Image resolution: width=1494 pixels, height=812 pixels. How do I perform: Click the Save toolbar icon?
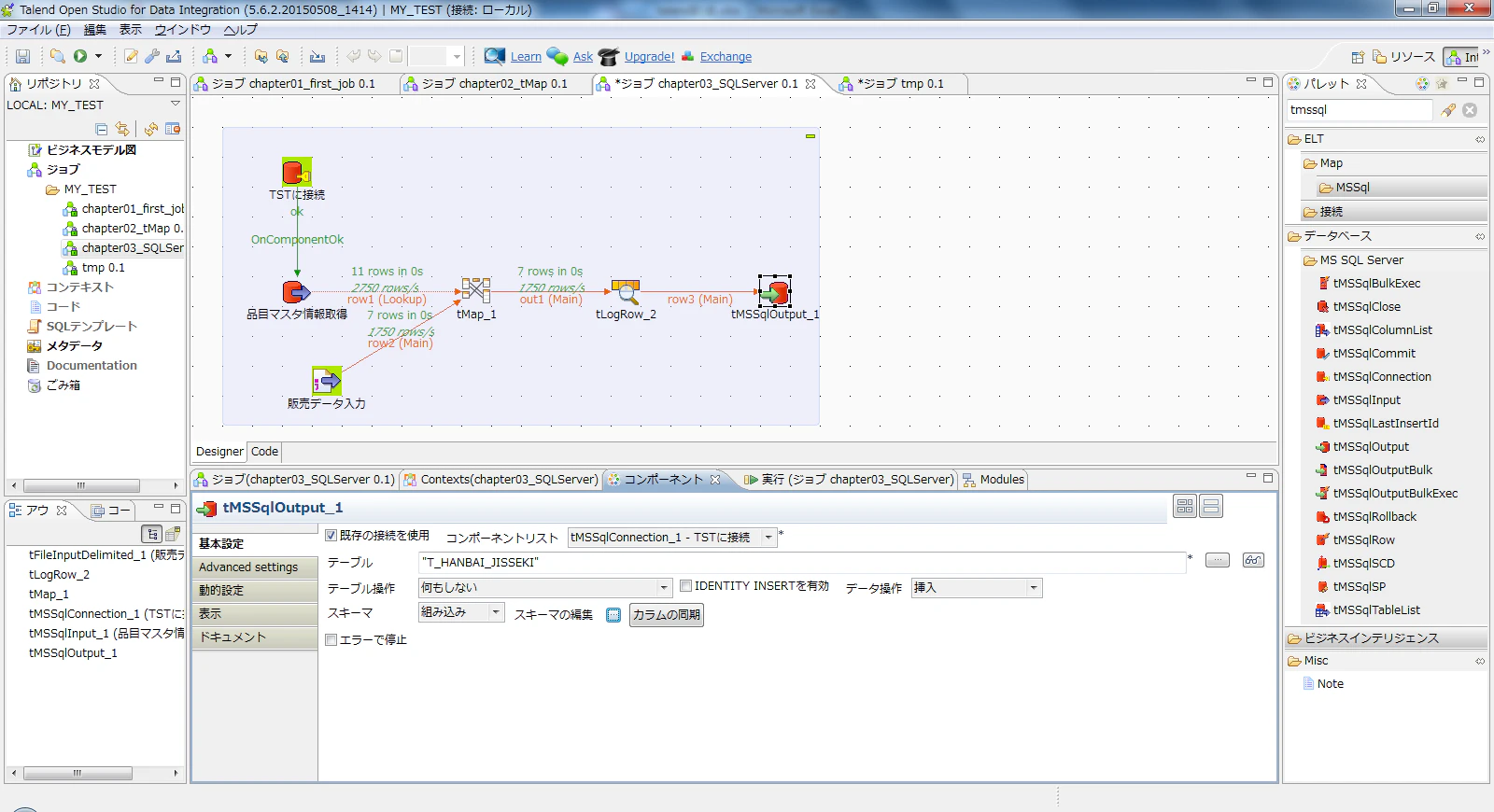click(x=22, y=56)
